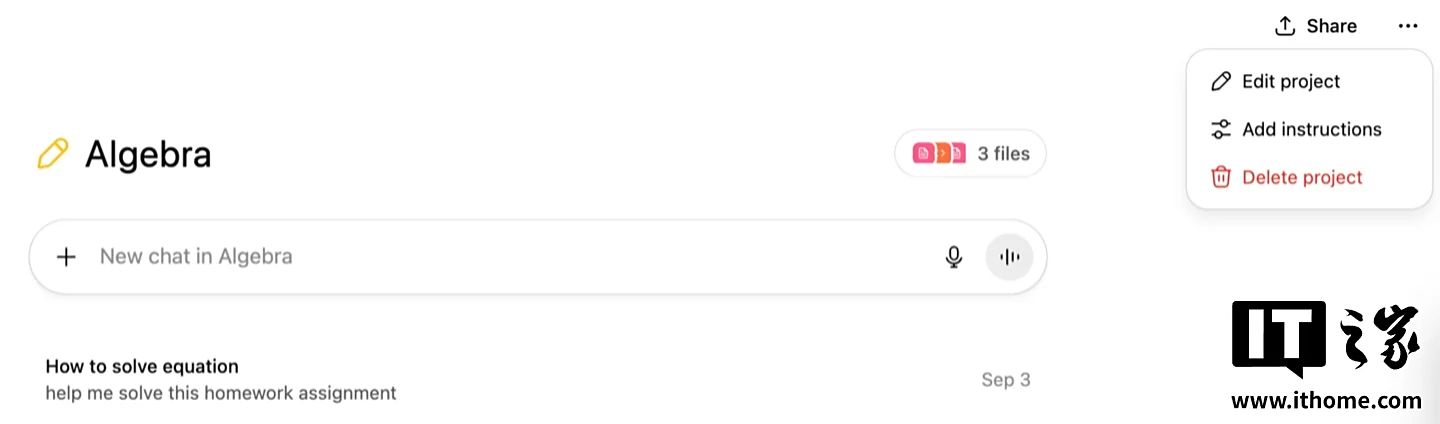The height and width of the screenshot is (424, 1440).
Task: Click the first pink file icon
Action: click(923, 153)
